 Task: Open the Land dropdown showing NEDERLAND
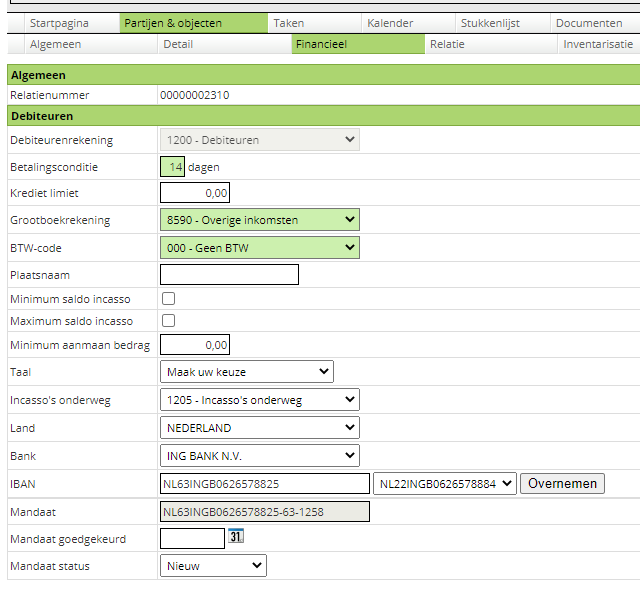click(x=259, y=428)
